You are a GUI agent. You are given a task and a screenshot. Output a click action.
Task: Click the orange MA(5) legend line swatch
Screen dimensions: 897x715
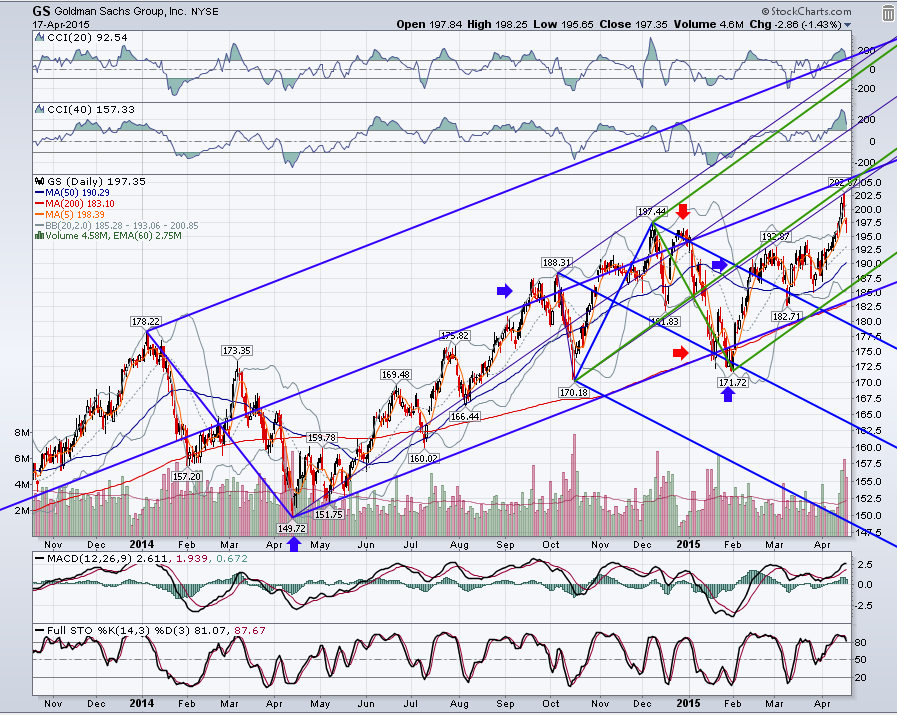39,214
